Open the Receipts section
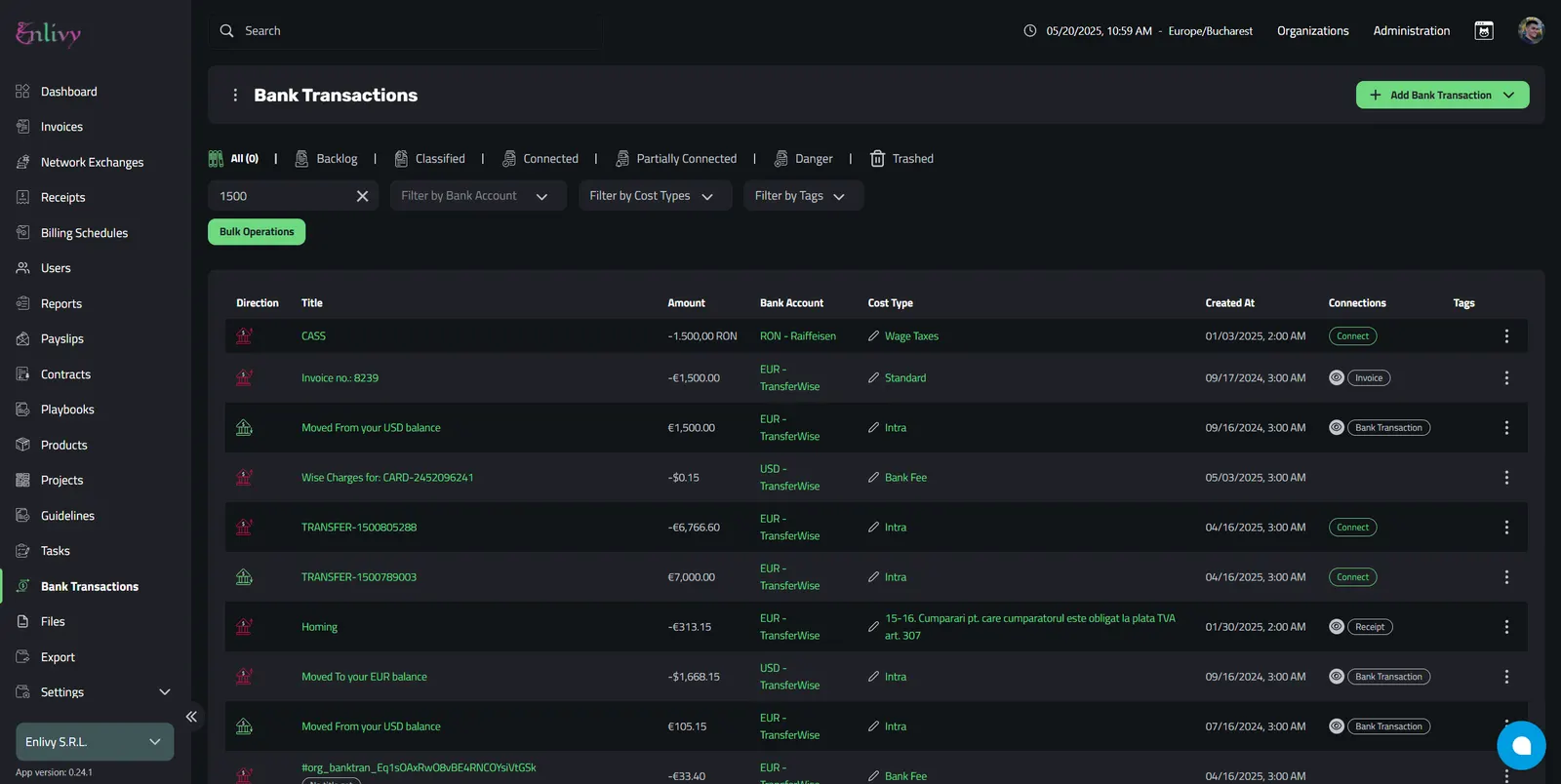The height and width of the screenshot is (784, 1561). (62, 197)
